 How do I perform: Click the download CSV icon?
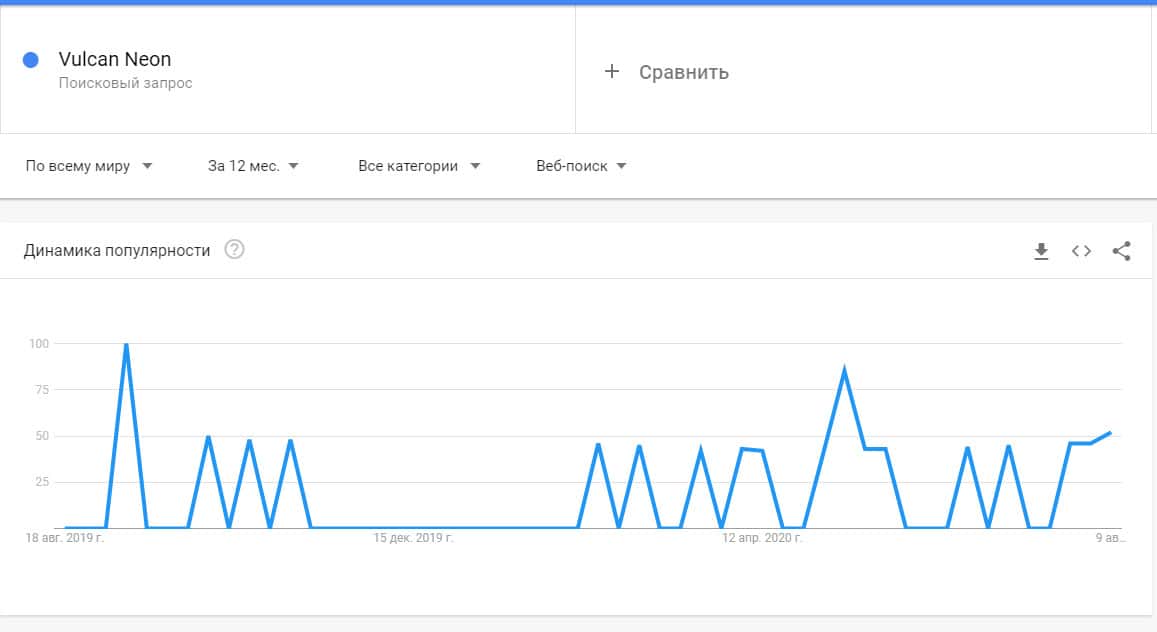tap(1041, 251)
